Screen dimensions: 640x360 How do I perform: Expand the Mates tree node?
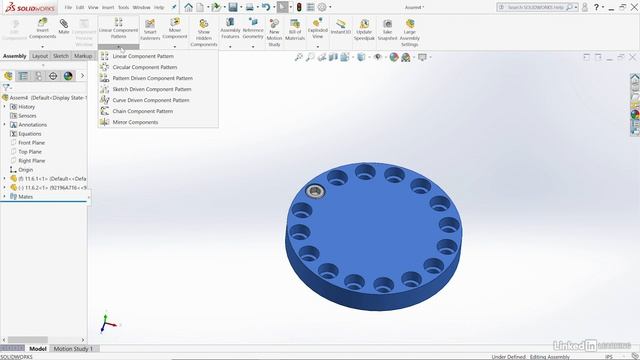click(4, 196)
